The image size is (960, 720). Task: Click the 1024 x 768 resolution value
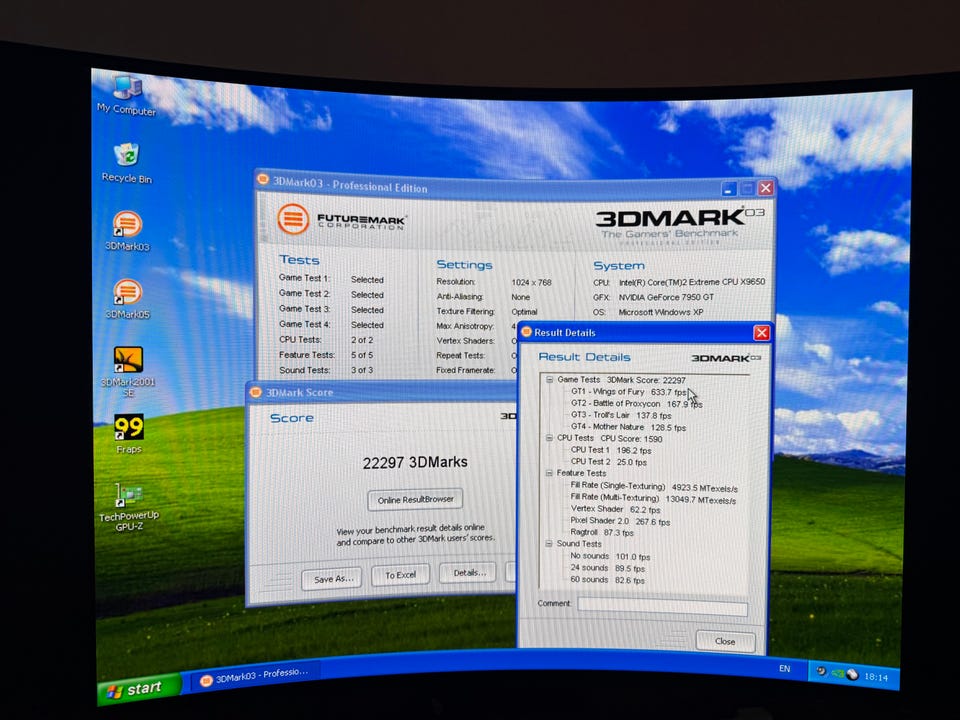coord(531,282)
